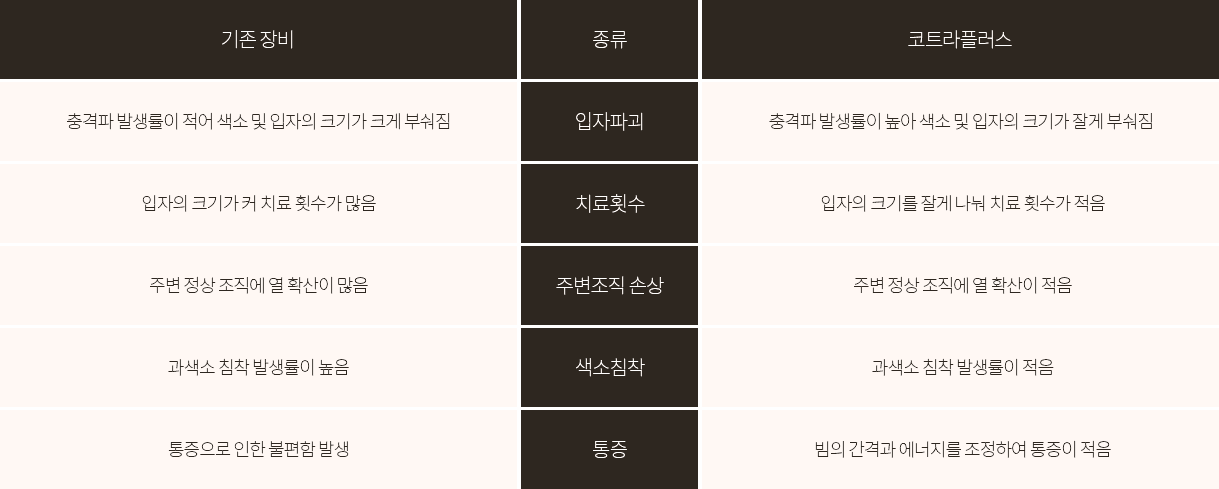Click the word 코트라플러스 in dark header
This screenshot has width=1219, height=489.
click(x=960, y=39)
